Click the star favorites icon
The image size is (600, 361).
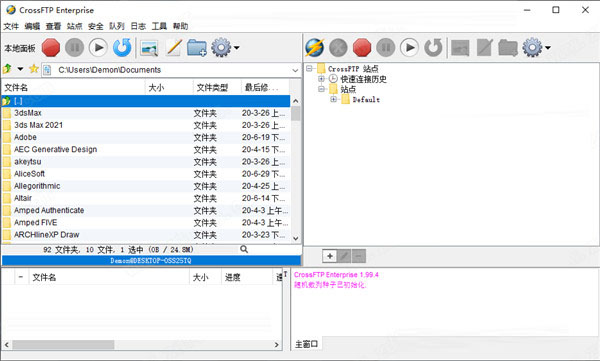click(34, 69)
